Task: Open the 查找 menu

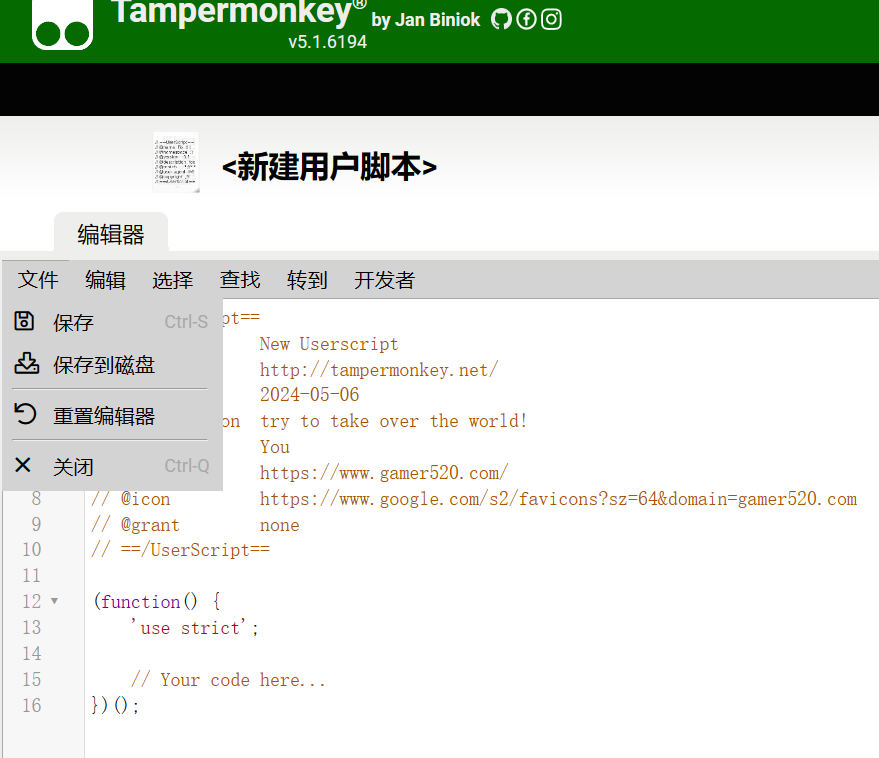Action: 240,280
